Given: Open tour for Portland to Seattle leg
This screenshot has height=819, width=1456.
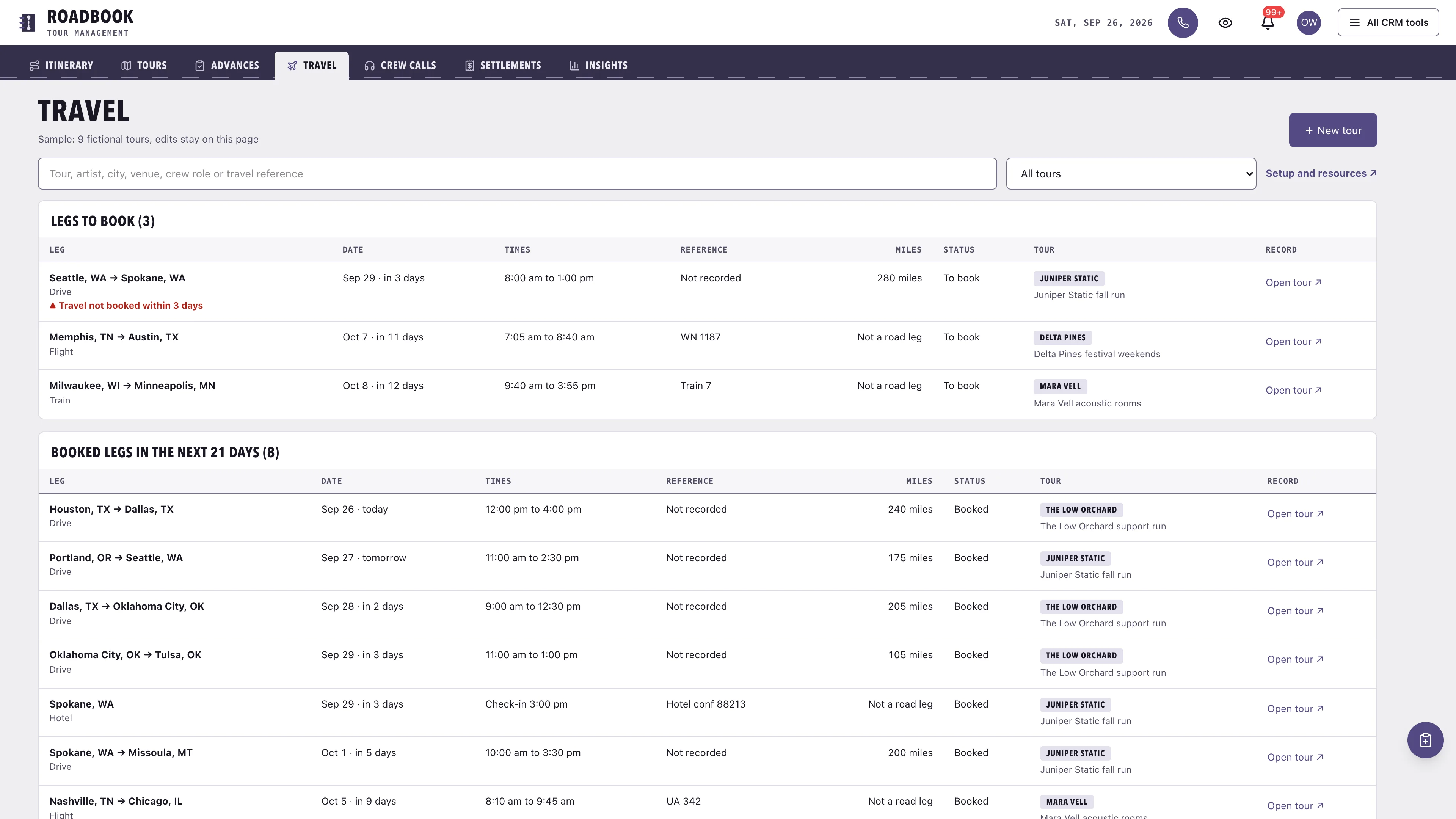Looking at the screenshot, I should [x=1295, y=562].
